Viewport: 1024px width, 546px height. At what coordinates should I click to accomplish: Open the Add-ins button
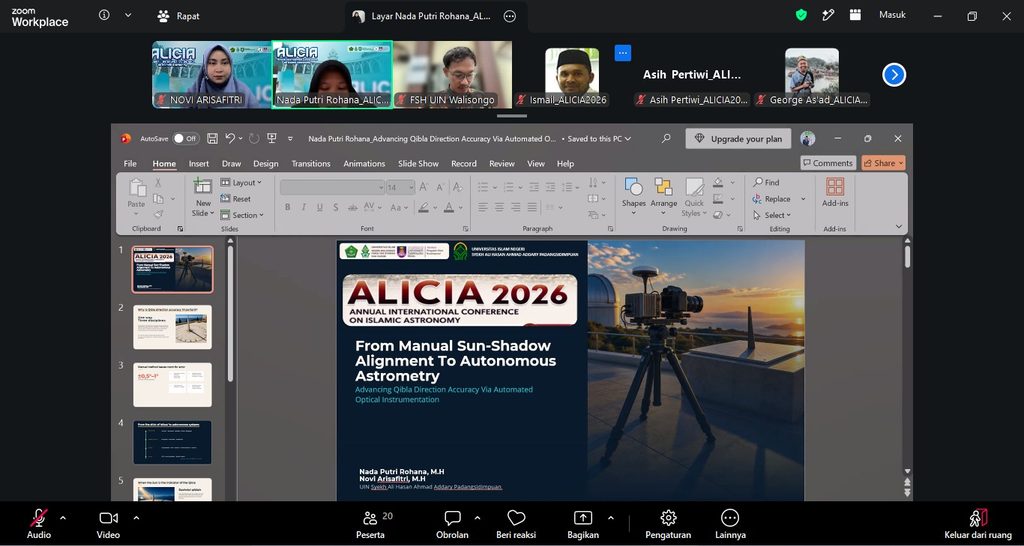point(835,193)
